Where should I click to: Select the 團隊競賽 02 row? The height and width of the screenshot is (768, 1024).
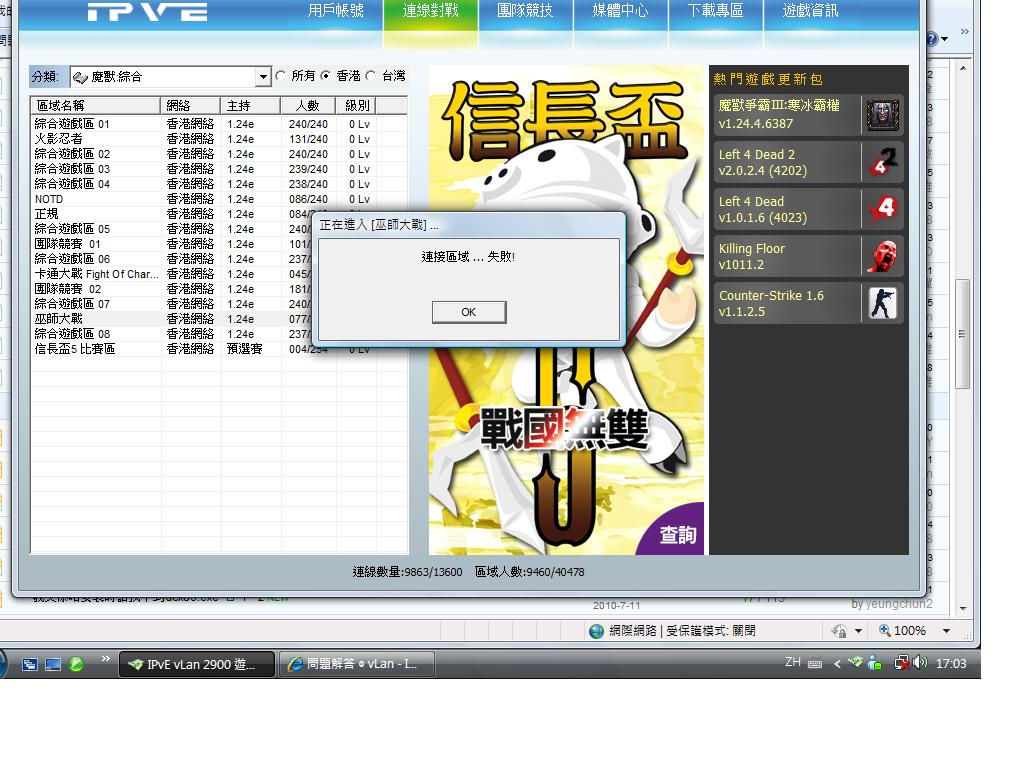172,289
